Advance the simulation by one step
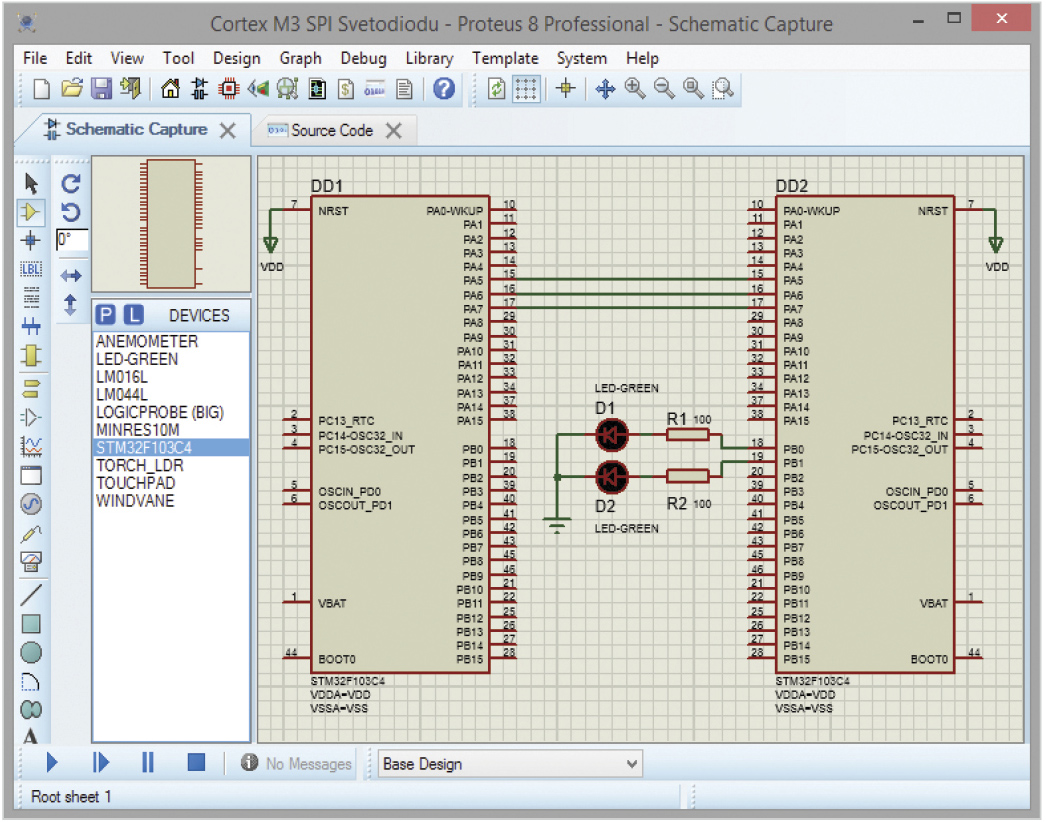The height and width of the screenshot is (822, 1046). 101,762
